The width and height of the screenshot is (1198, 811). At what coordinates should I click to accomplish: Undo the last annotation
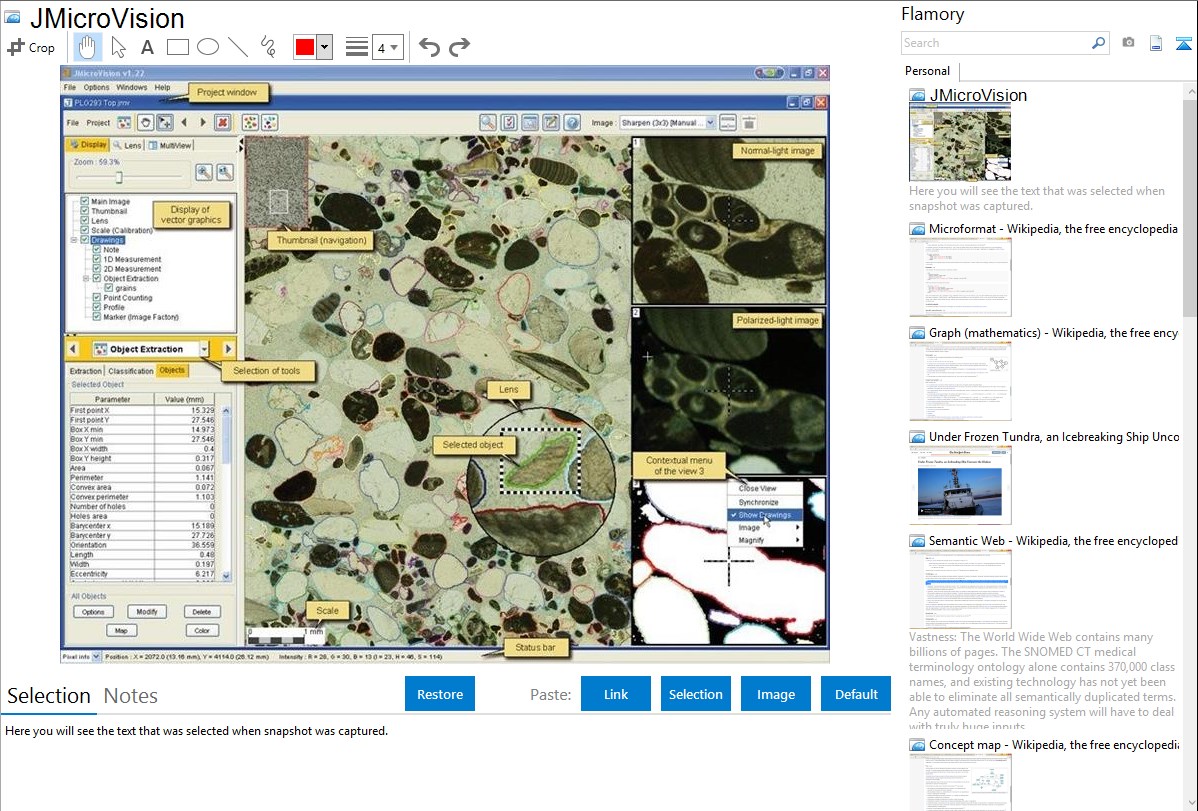click(x=429, y=47)
